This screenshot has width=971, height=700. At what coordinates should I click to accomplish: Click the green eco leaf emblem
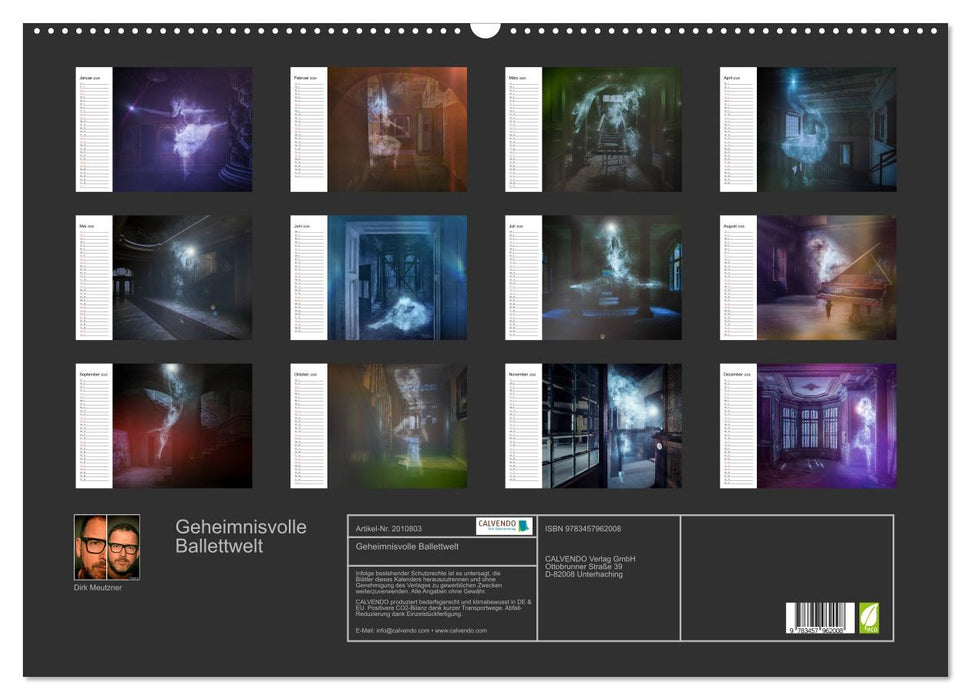click(x=869, y=616)
